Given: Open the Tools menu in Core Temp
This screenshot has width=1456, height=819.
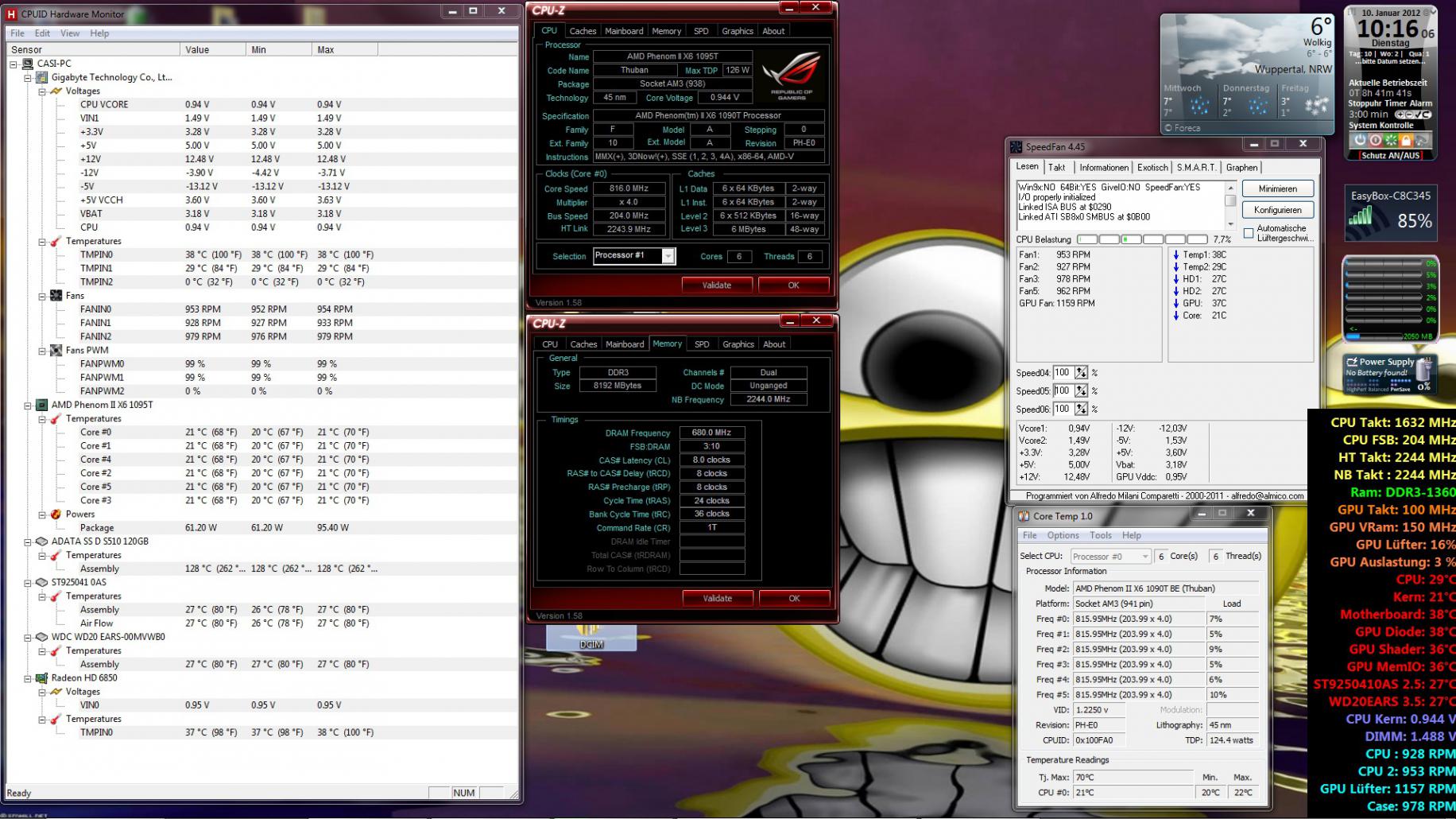Looking at the screenshot, I should coord(1100,535).
